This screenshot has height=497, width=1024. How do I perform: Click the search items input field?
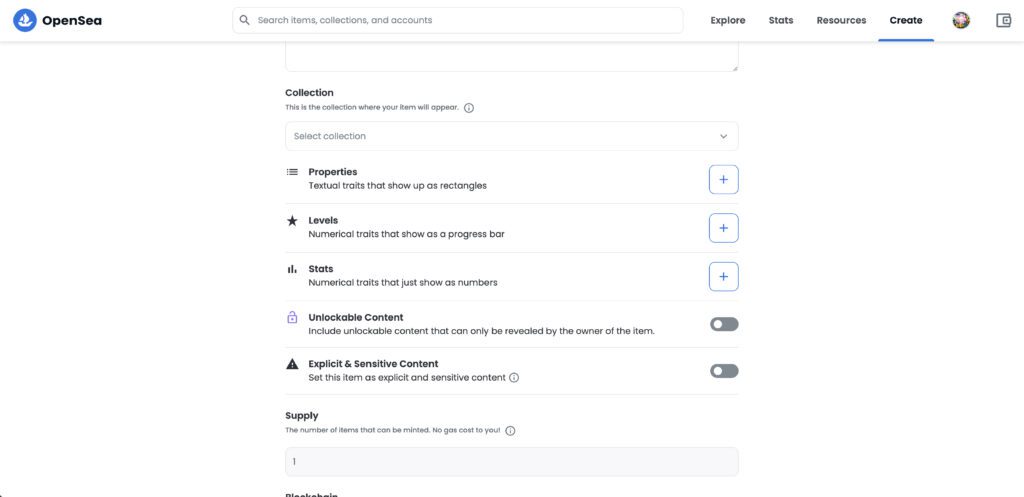point(460,20)
